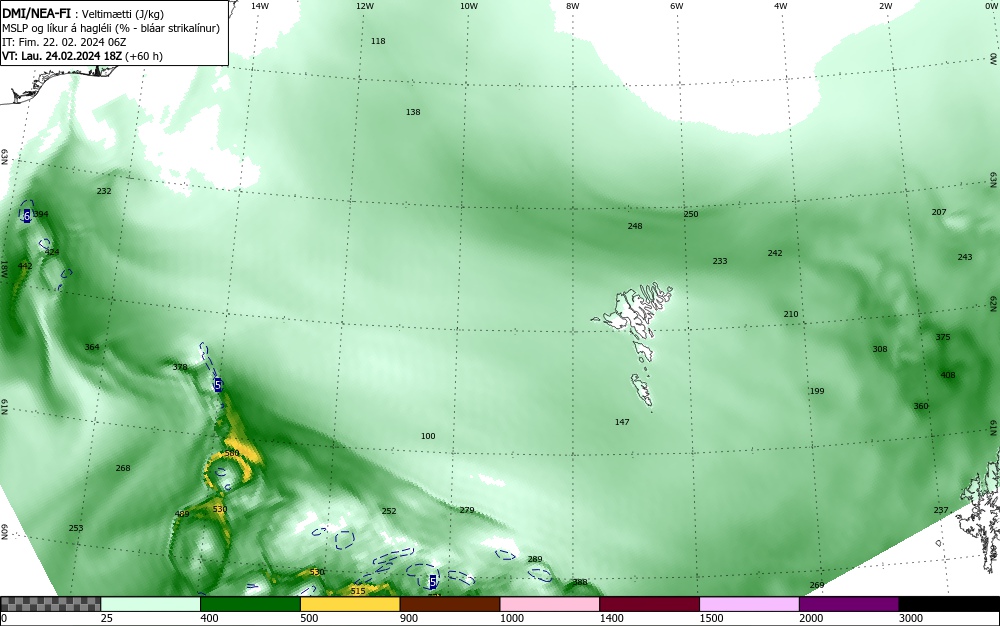
Task: Click the CAPE value 100
Action: 428,437
